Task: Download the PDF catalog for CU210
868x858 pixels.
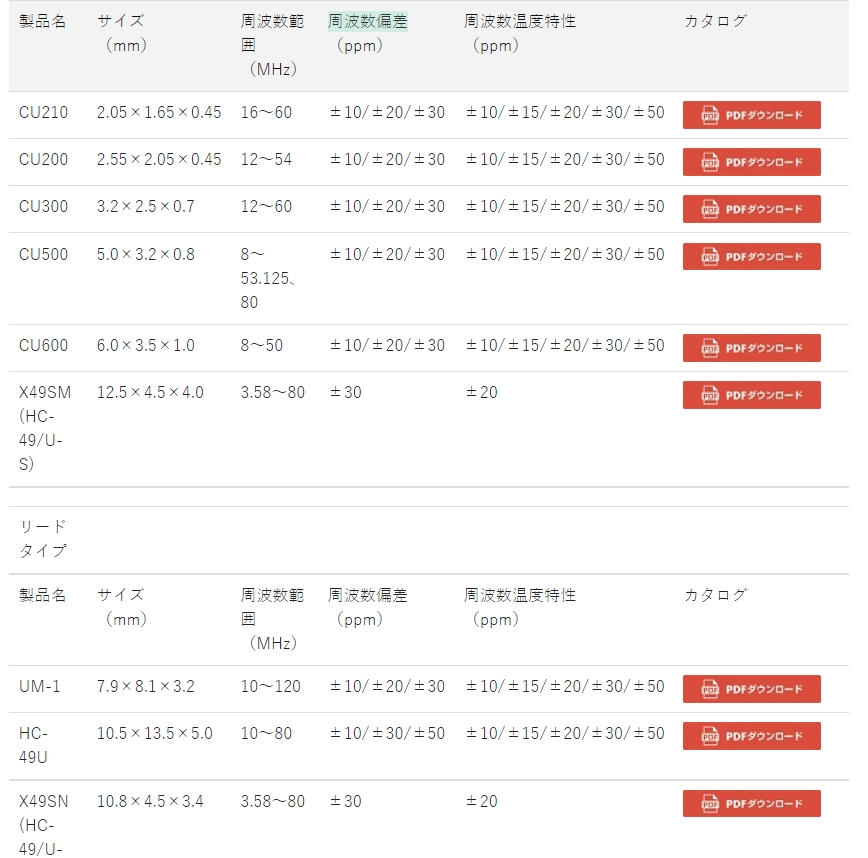Action: pos(751,115)
